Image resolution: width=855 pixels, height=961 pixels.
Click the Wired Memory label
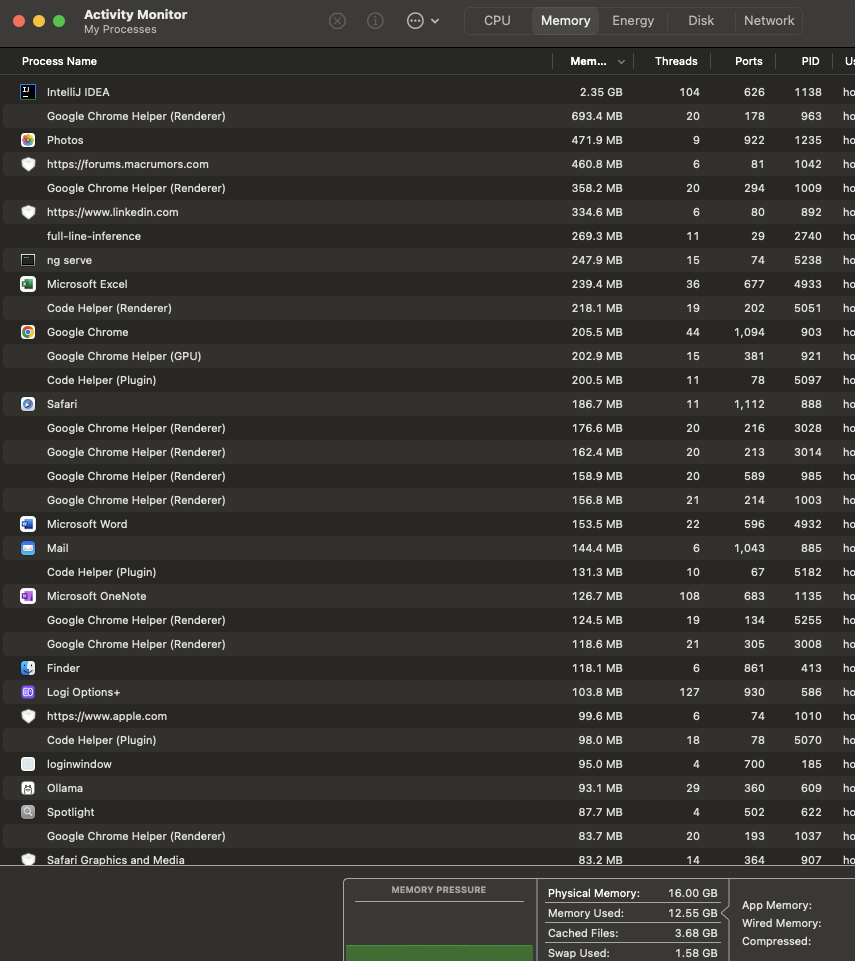[781, 923]
